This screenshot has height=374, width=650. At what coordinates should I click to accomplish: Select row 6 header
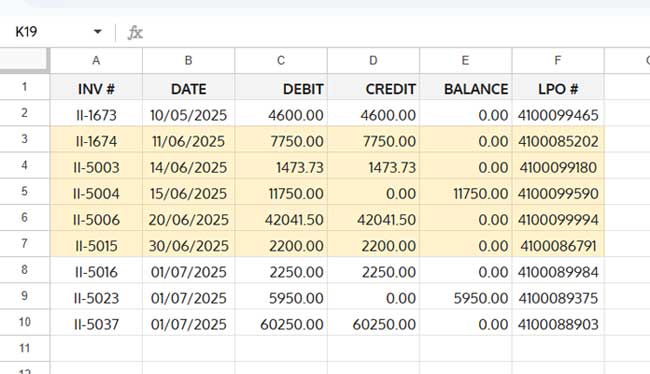coord(24,218)
